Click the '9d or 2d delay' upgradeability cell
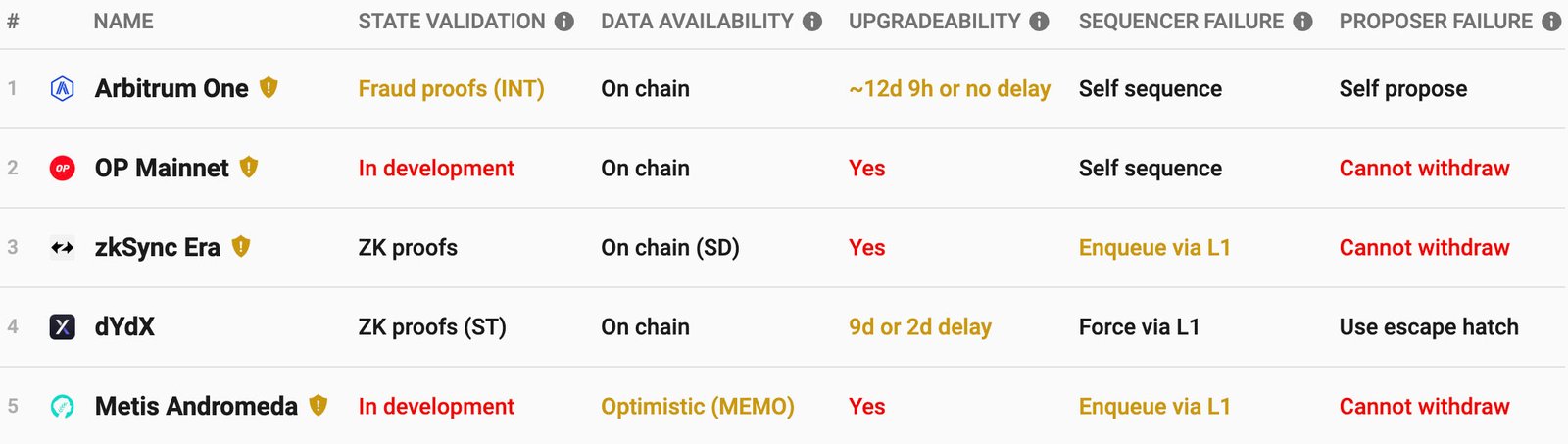This screenshot has width=1568, height=444. coord(920,327)
